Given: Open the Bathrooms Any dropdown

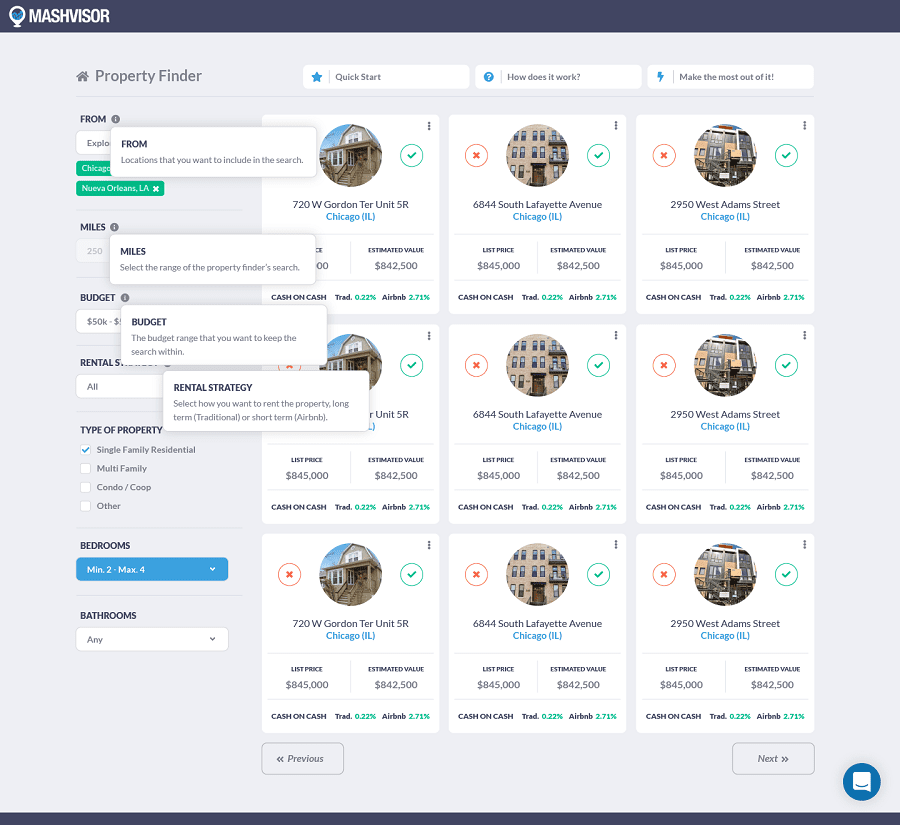Looking at the screenshot, I should (152, 639).
